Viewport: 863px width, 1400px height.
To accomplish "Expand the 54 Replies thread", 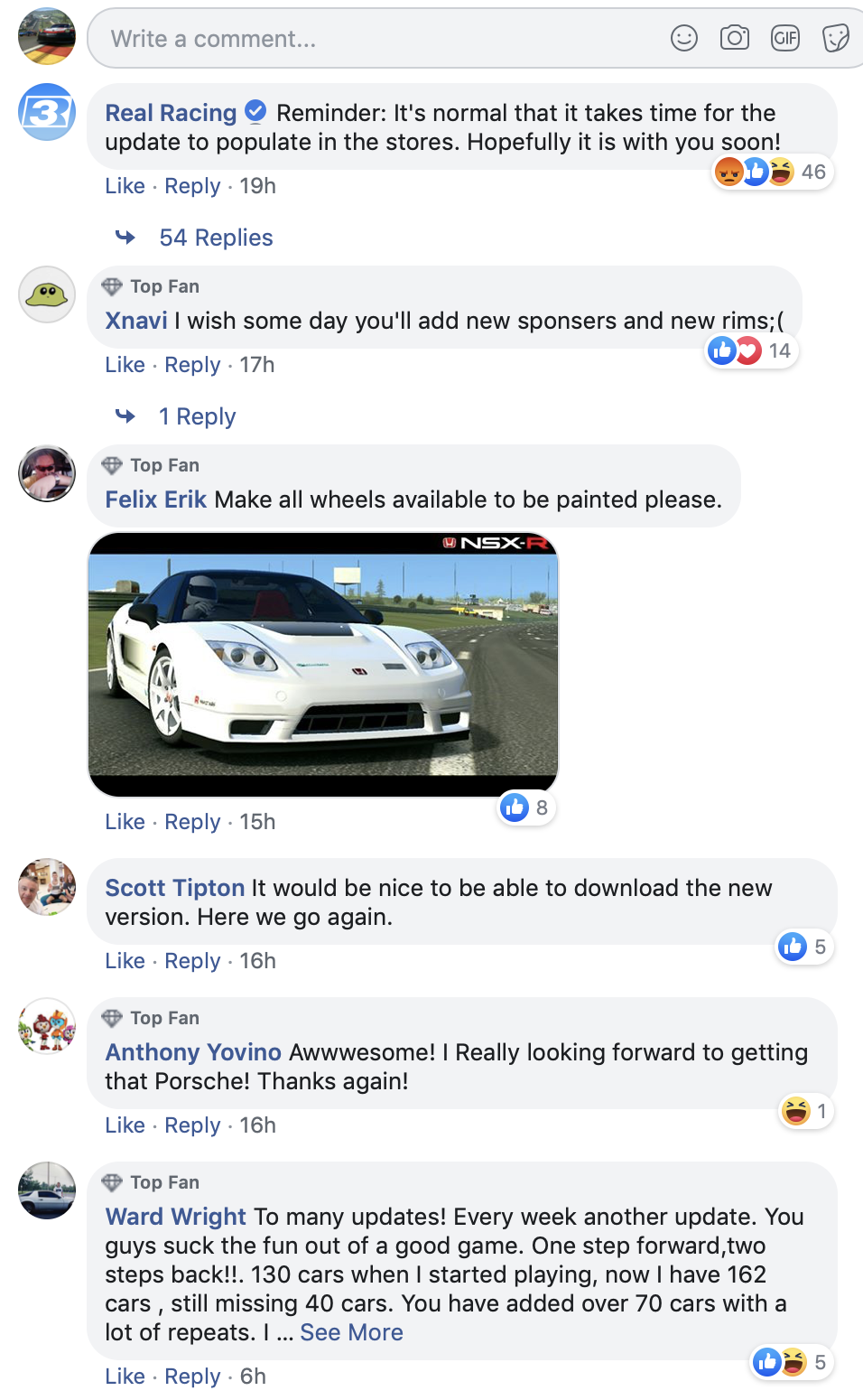I will [x=216, y=238].
